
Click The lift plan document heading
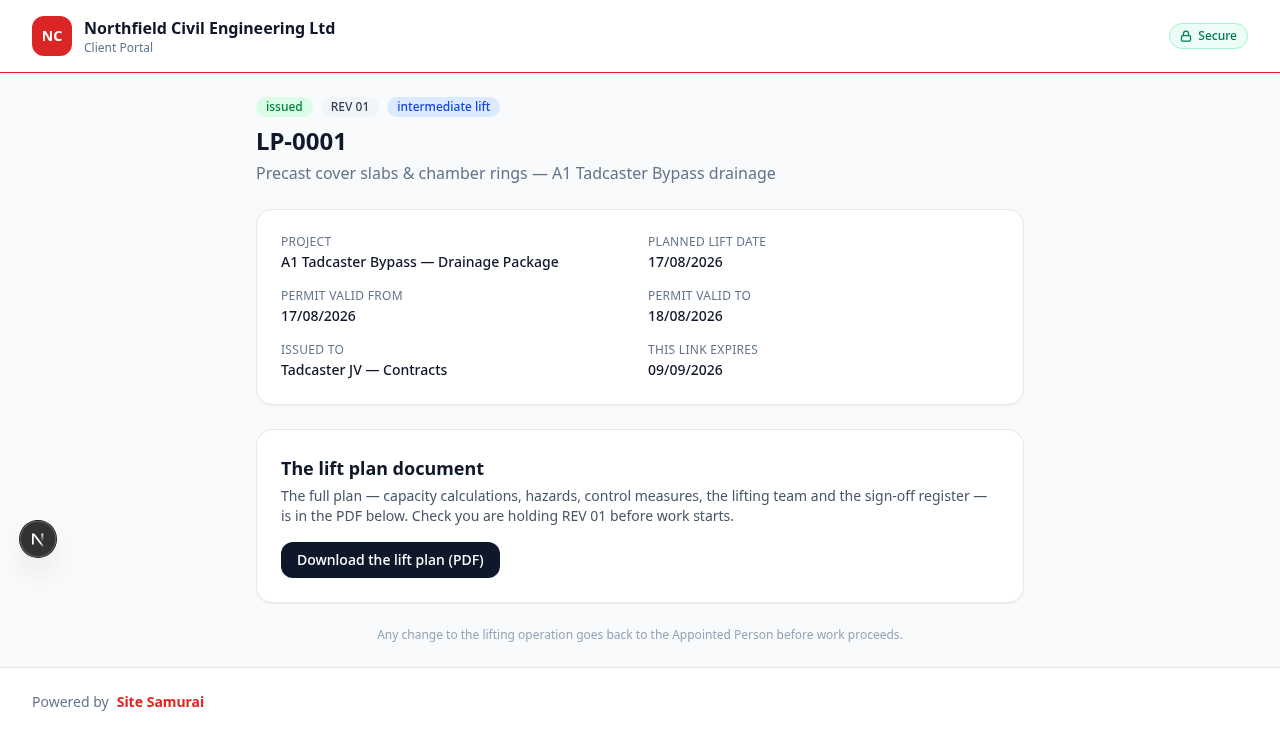click(382, 468)
